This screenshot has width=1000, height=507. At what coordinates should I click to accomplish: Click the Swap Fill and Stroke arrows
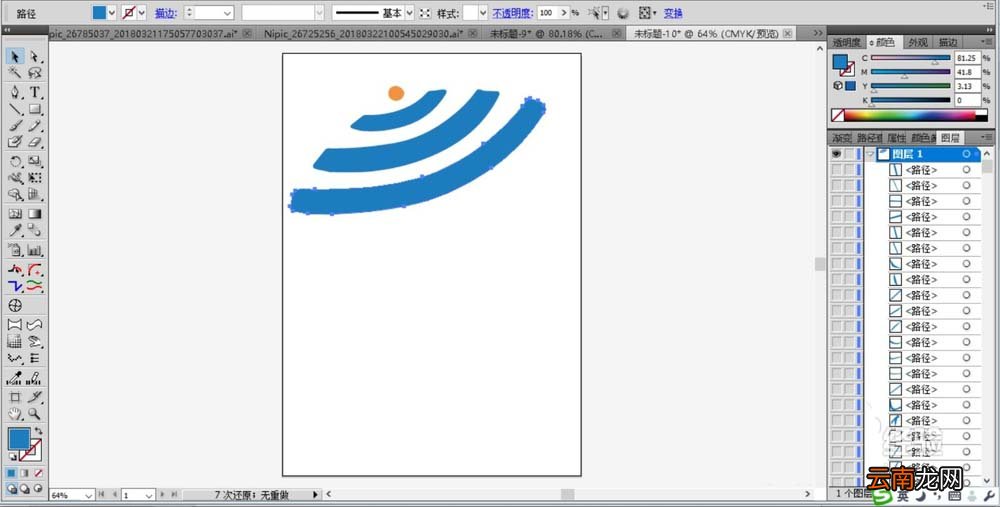[x=38, y=431]
